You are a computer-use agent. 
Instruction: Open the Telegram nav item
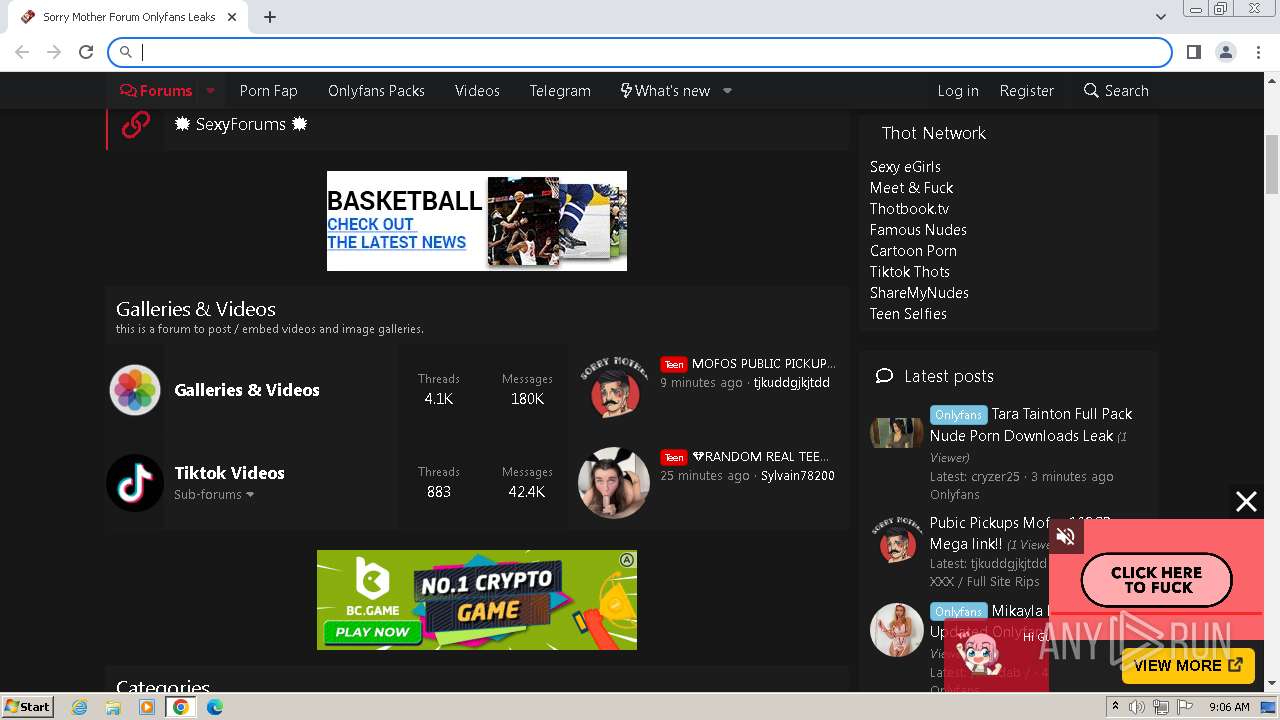click(560, 90)
